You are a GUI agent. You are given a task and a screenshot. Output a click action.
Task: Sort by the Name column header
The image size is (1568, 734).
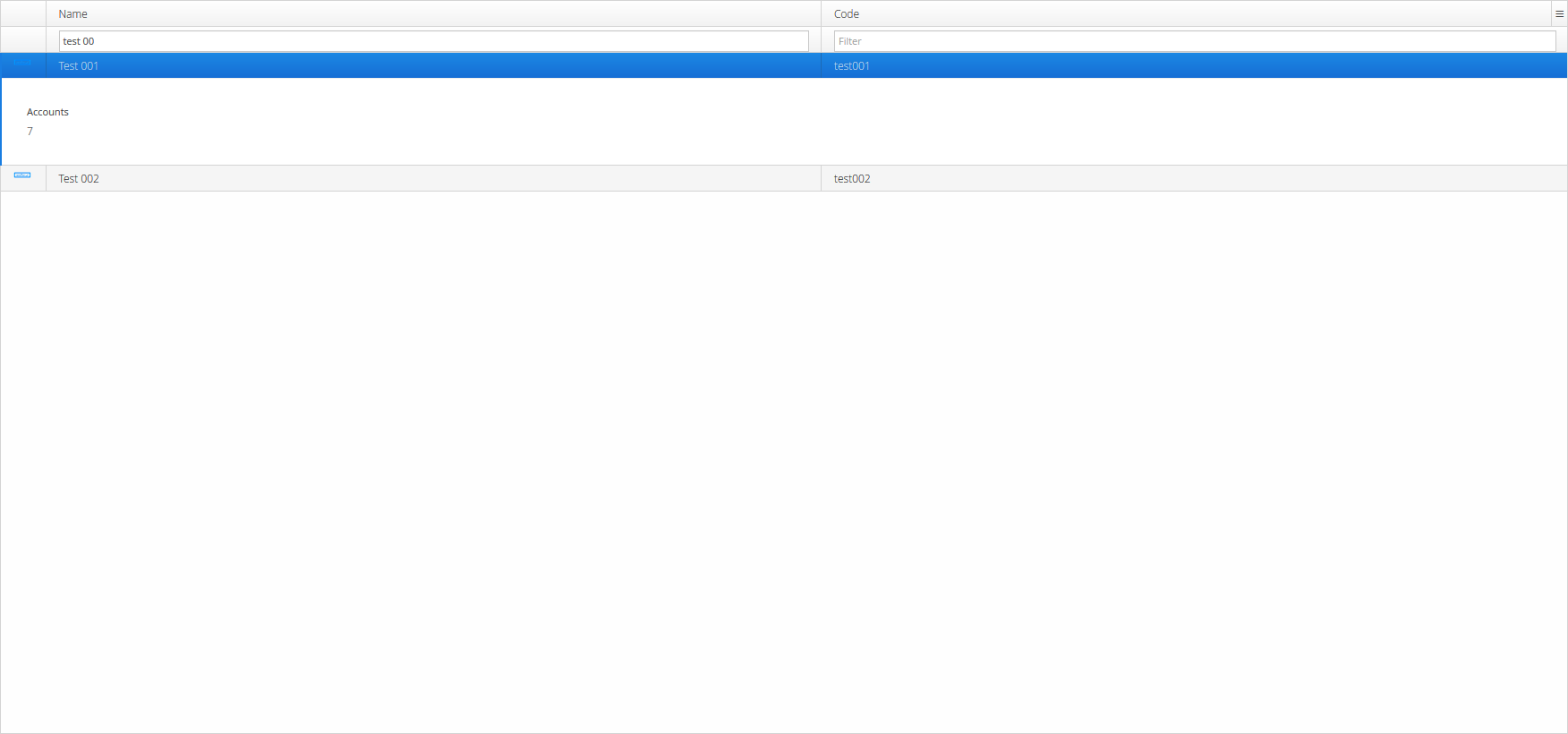pos(73,13)
